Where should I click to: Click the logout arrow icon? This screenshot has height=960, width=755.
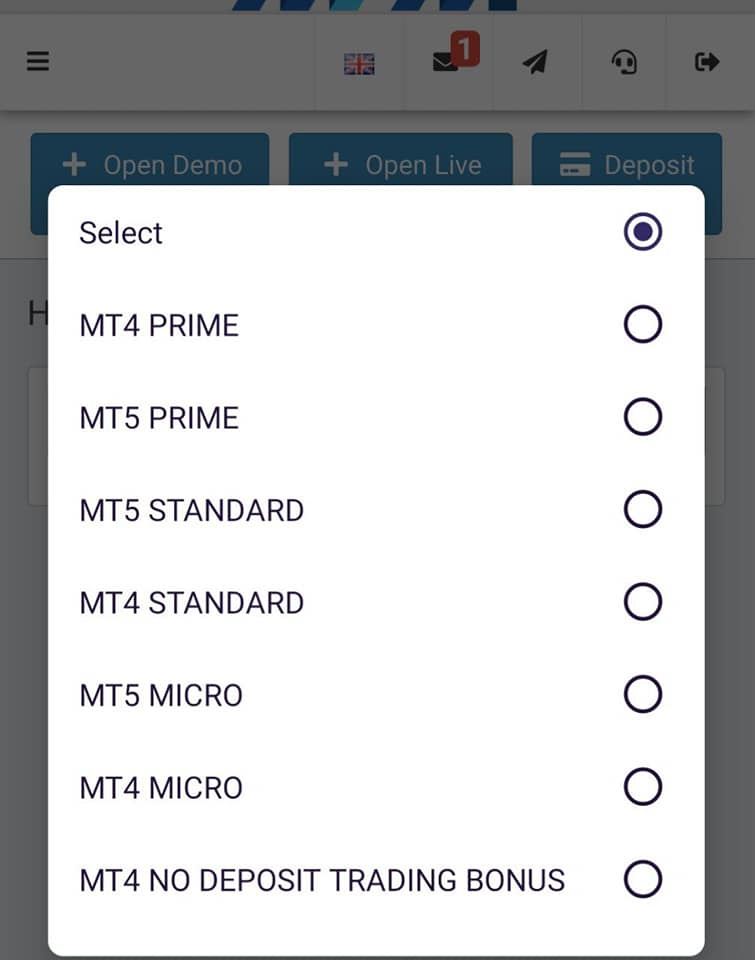[707, 62]
